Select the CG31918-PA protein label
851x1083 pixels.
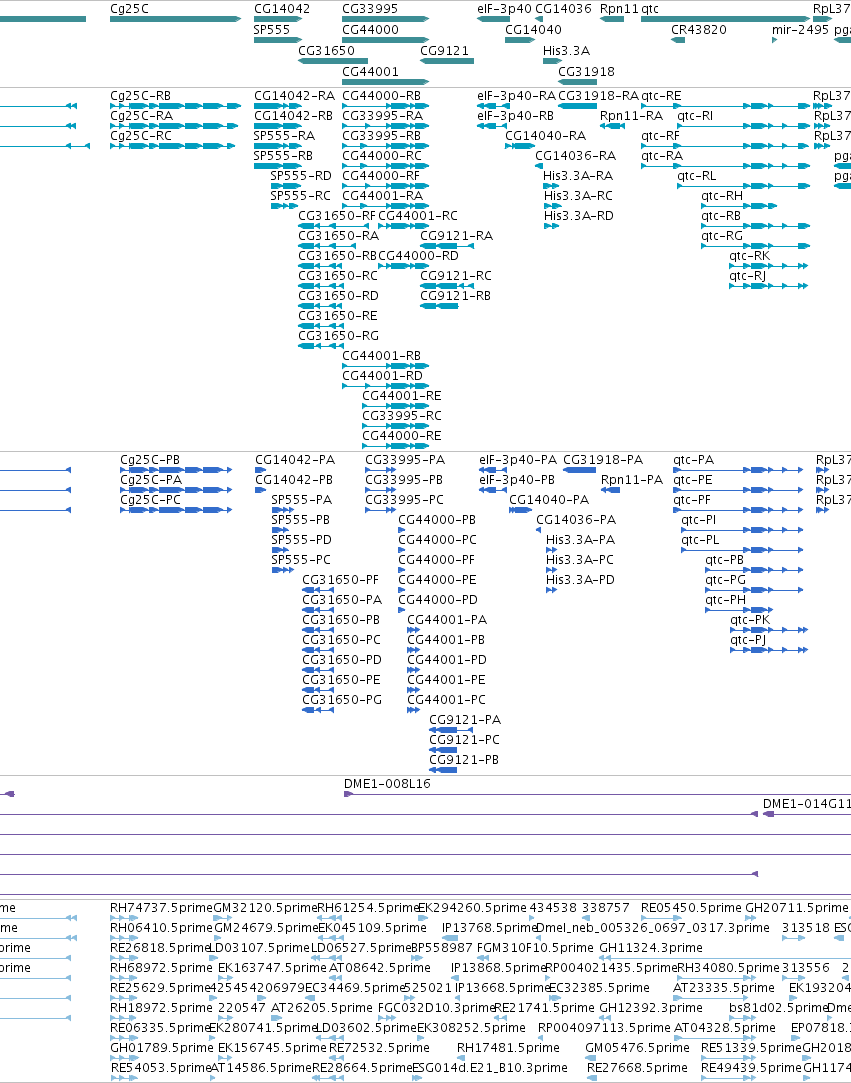[x=603, y=459]
